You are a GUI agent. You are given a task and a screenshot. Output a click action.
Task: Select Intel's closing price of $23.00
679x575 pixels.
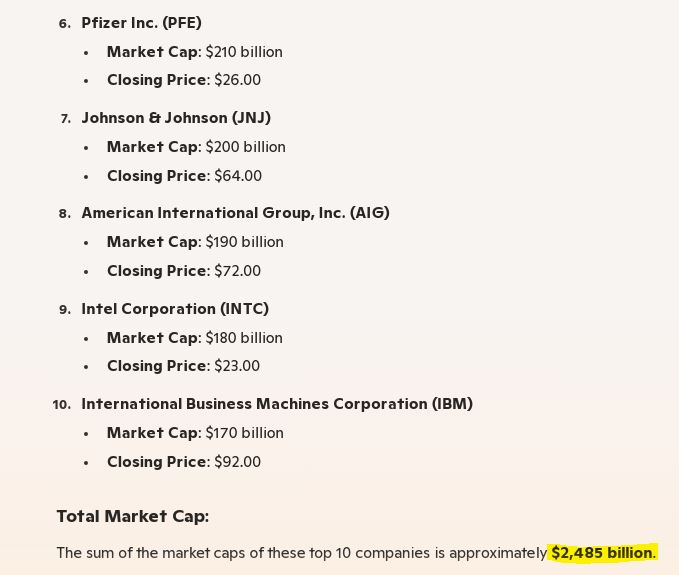183,366
